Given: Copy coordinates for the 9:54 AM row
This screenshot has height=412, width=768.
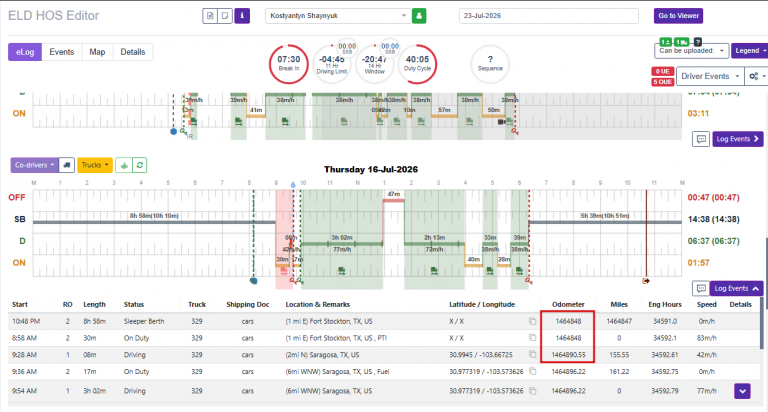Looking at the screenshot, I should [532, 391].
